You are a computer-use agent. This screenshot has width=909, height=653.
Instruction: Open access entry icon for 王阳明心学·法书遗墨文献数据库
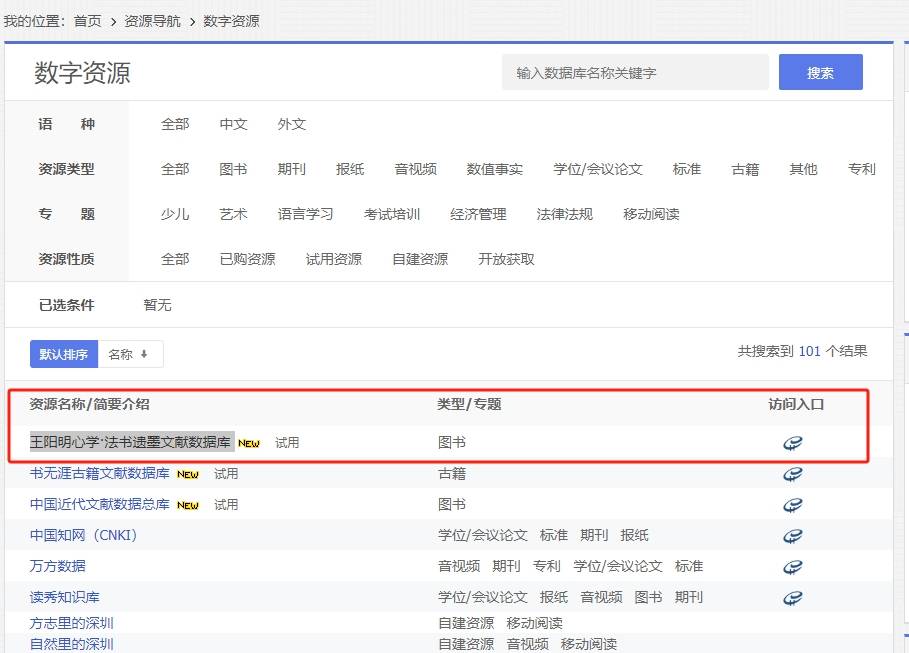coord(792,443)
